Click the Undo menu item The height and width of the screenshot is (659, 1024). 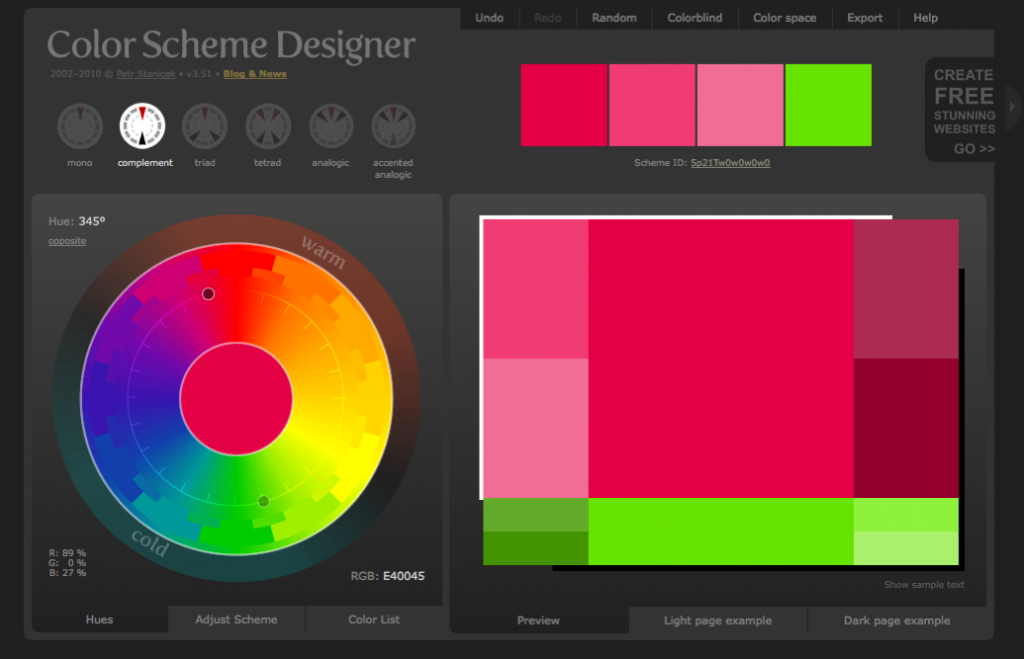[x=489, y=18]
